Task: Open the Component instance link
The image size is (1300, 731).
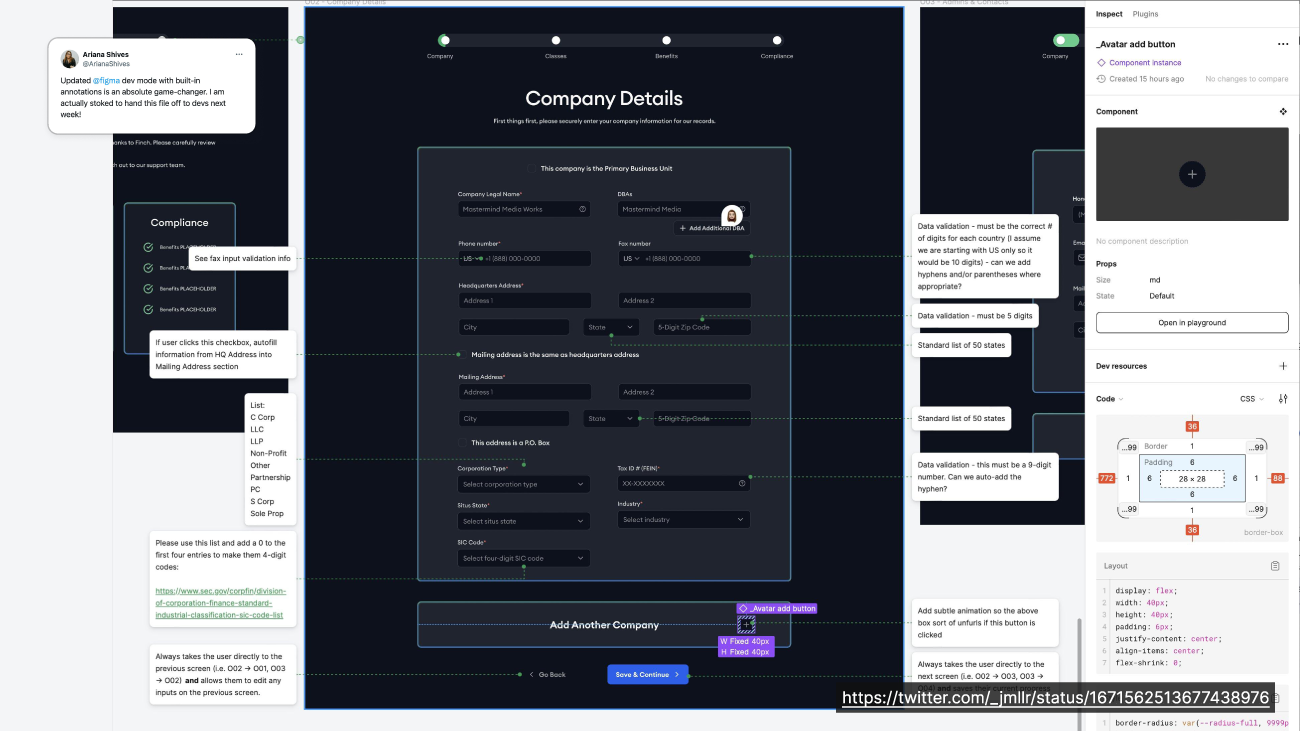Action: [1145, 63]
